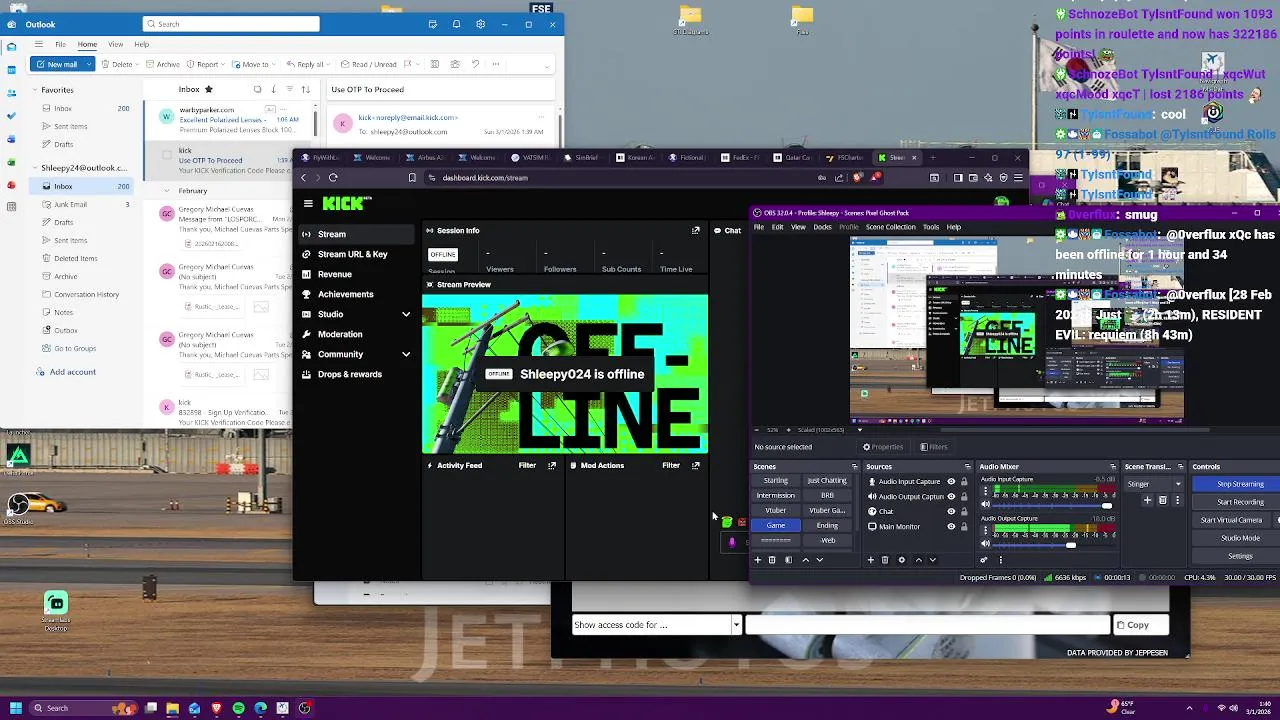This screenshot has width=1280, height=720.
Task: Click the Outlook Search field
Action: pyautogui.click(x=231, y=24)
